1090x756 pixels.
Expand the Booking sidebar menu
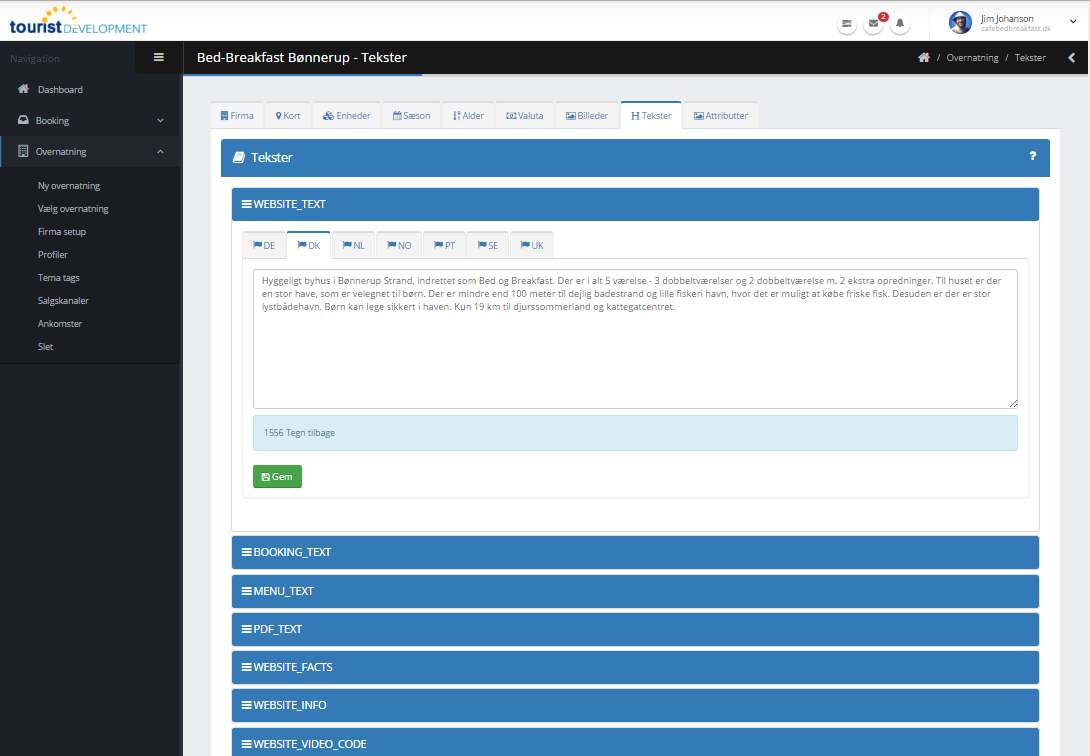(160, 121)
